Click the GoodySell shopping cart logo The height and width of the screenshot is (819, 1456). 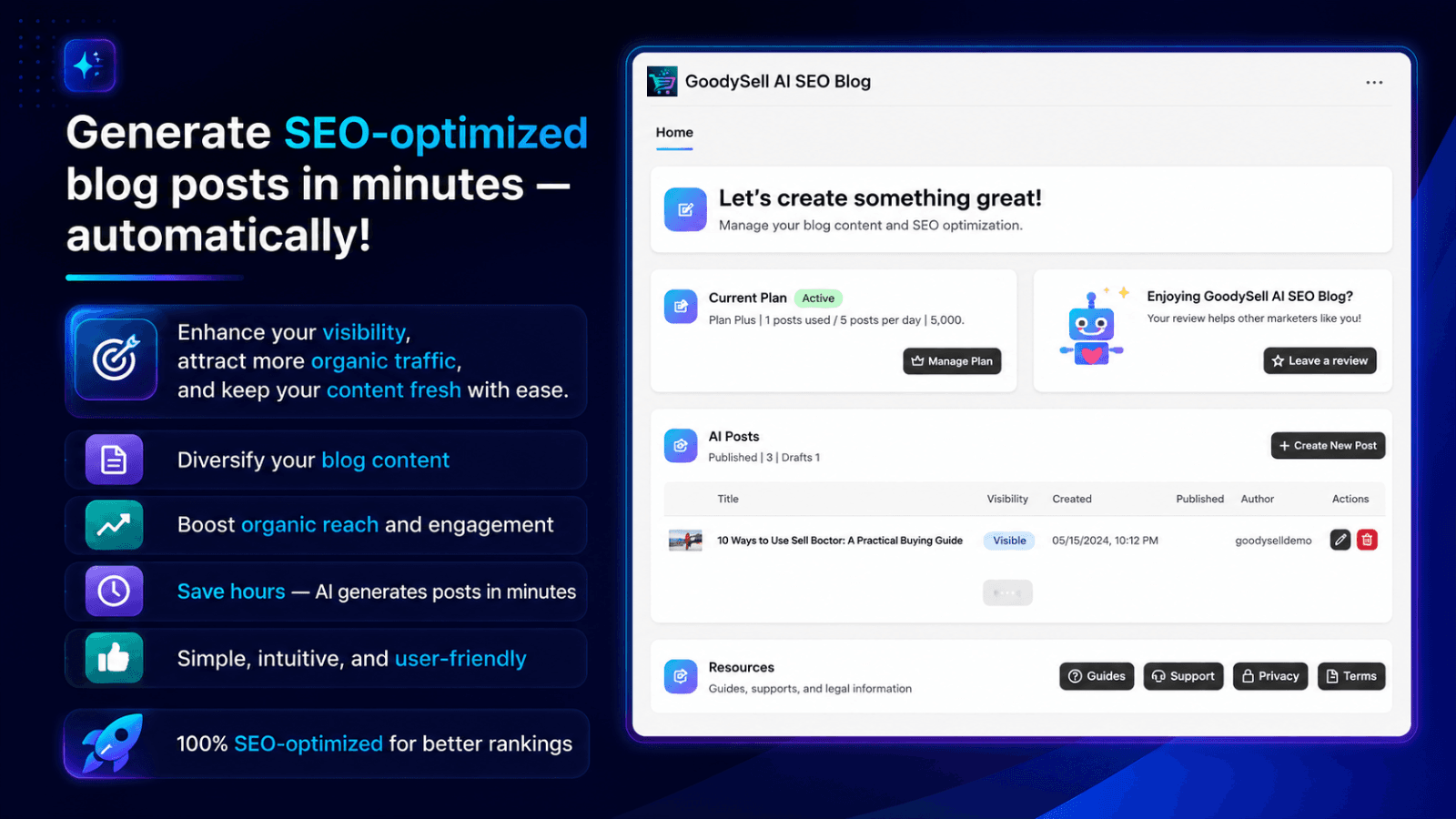point(662,82)
